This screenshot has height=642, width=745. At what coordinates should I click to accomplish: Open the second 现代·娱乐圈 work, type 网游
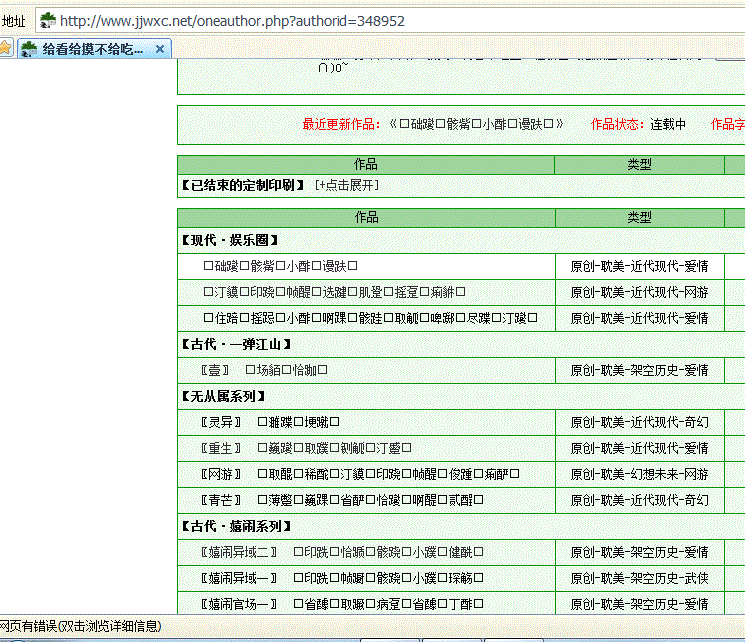(x=334, y=292)
